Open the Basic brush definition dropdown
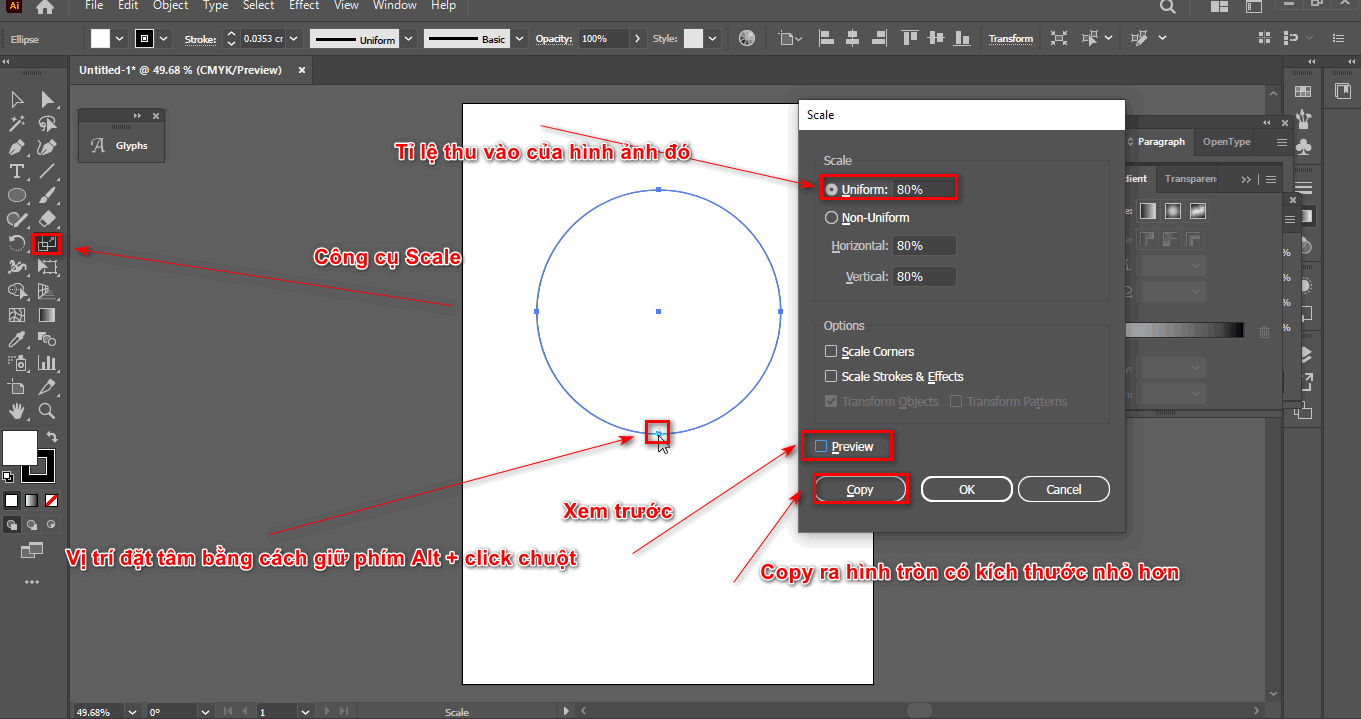This screenshot has height=719, width=1361. (x=518, y=38)
